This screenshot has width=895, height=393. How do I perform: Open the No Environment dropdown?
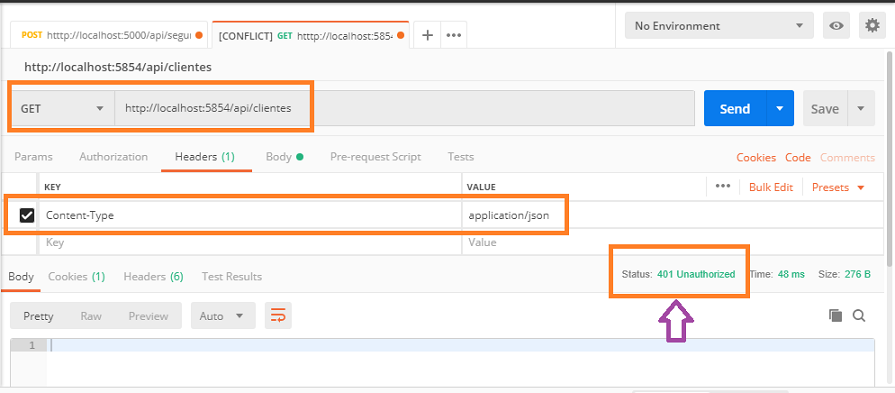719,26
